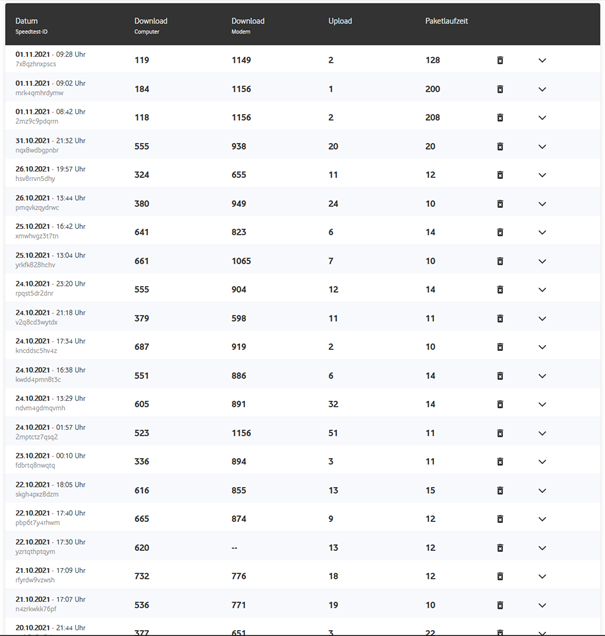
Task: Click the Upload column header
Action: click(x=340, y=21)
